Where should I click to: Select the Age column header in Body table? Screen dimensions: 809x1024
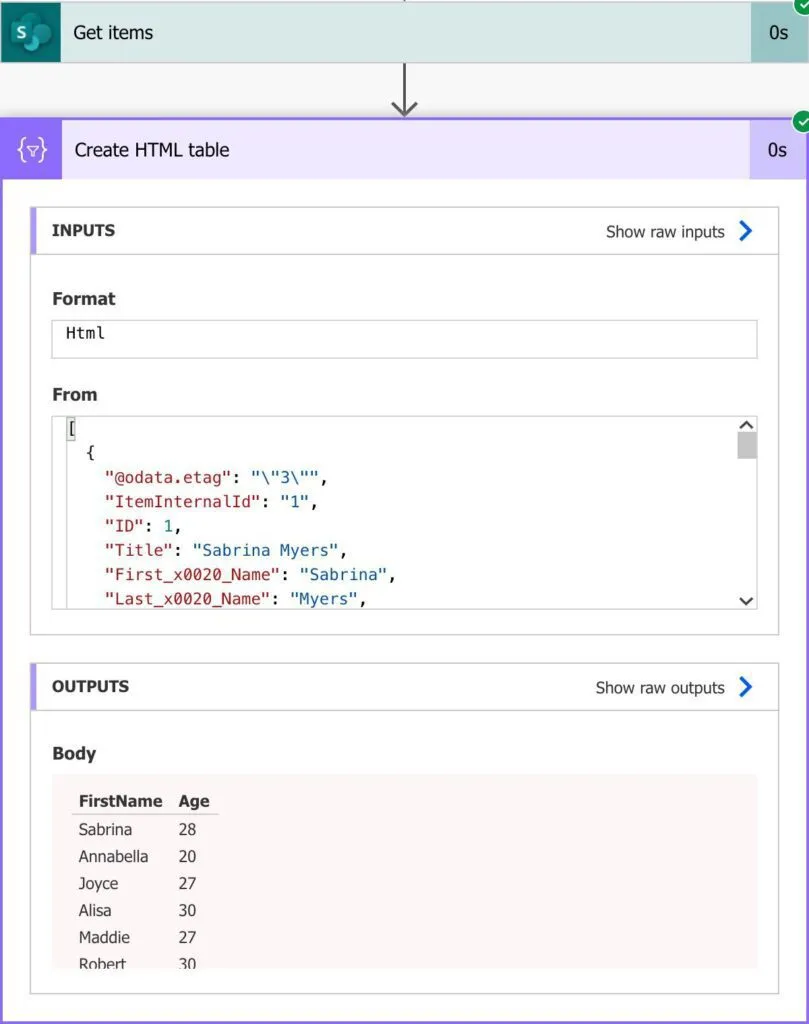[x=194, y=801]
